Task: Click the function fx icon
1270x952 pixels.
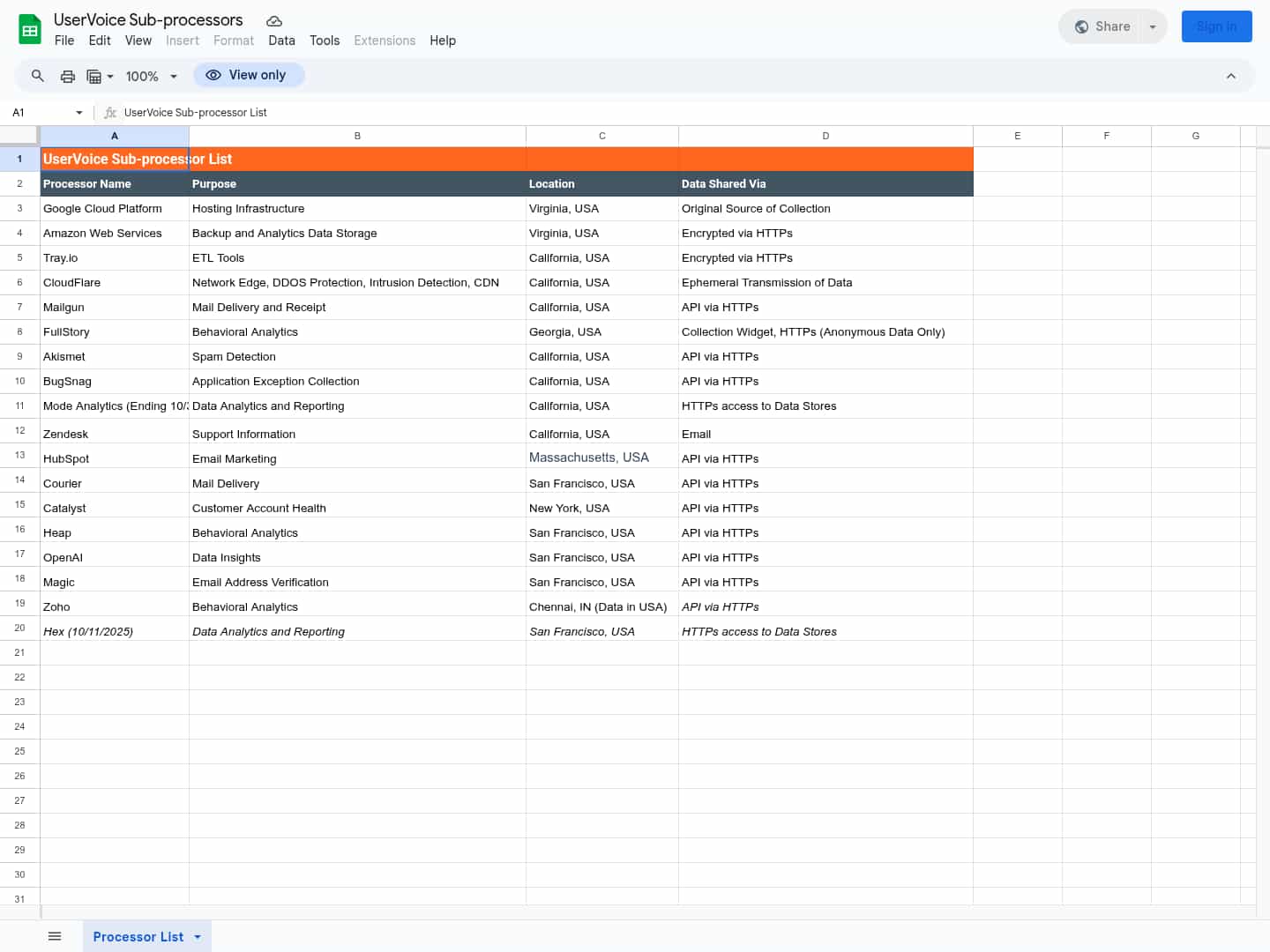Action: click(x=110, y=113)
